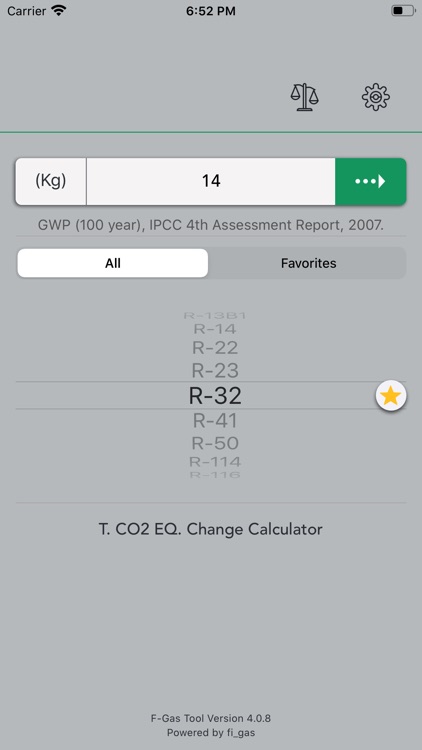Tap the Wi-Fi status icon
Screen dimensions: 422x750
tap(59, 11)
